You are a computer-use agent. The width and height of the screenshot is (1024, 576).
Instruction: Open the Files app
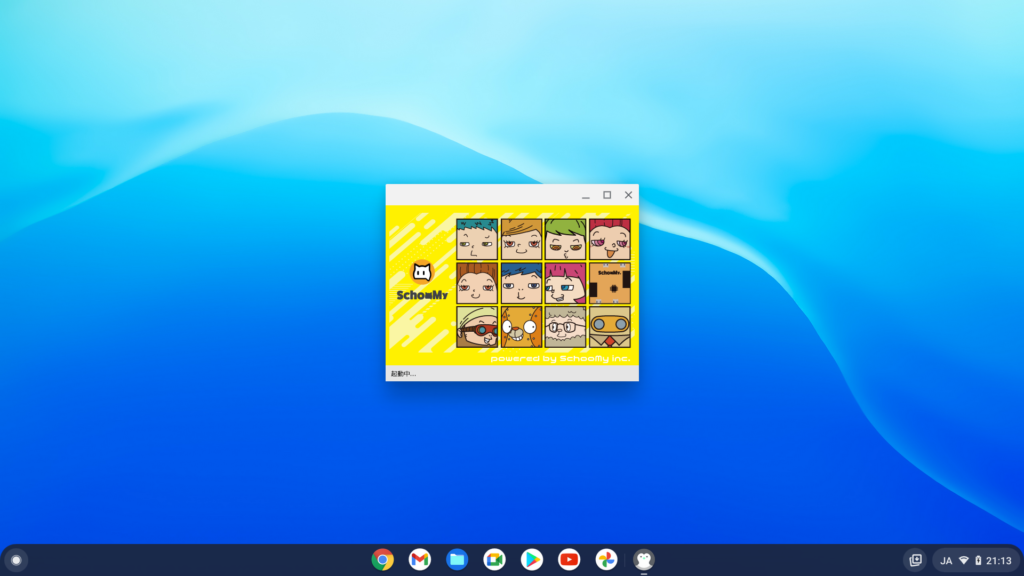pos(457,560)
